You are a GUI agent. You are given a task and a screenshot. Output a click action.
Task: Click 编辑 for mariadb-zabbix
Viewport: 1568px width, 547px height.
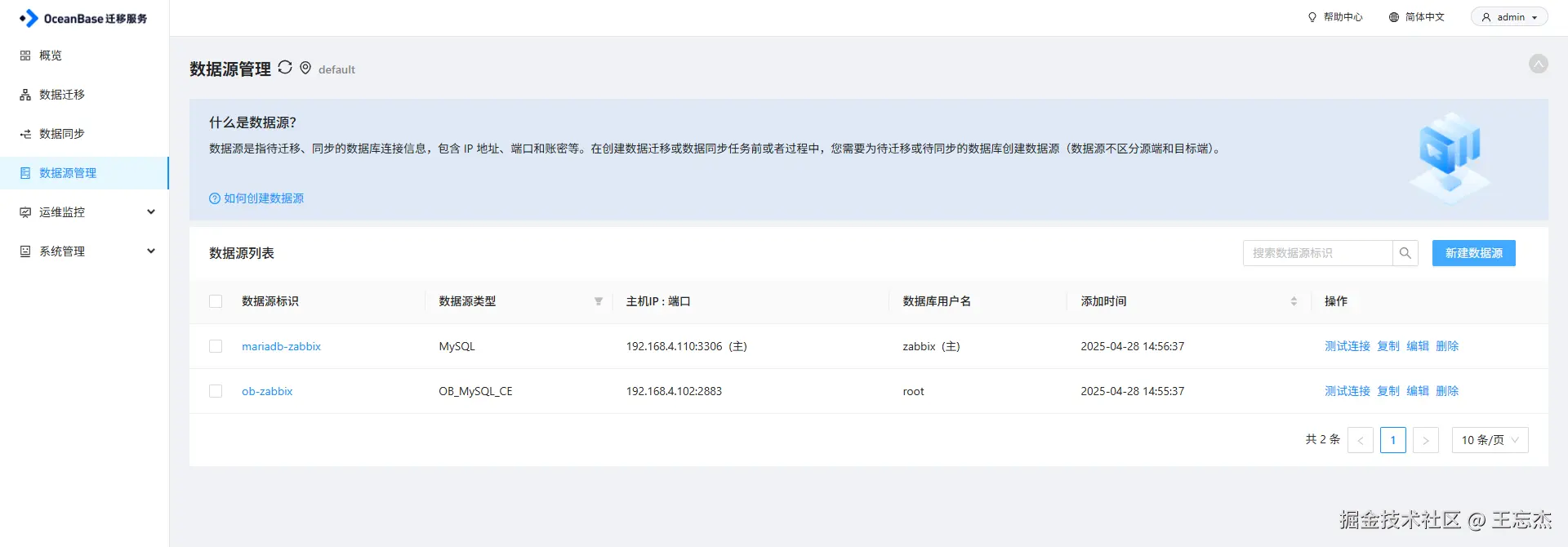pyautogui.click(x=1418, y=346)
